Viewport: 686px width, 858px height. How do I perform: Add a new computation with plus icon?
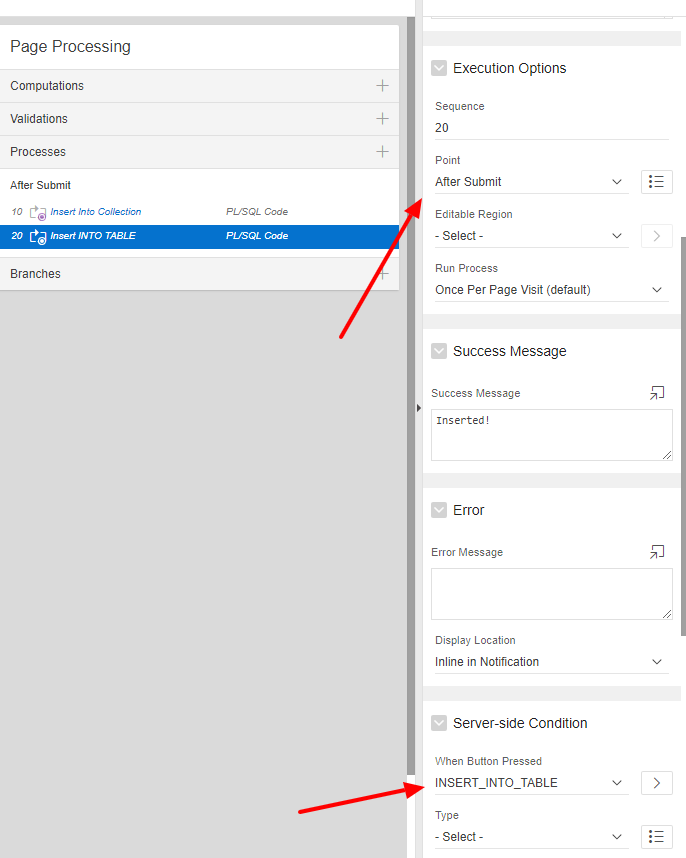(382, 86)
